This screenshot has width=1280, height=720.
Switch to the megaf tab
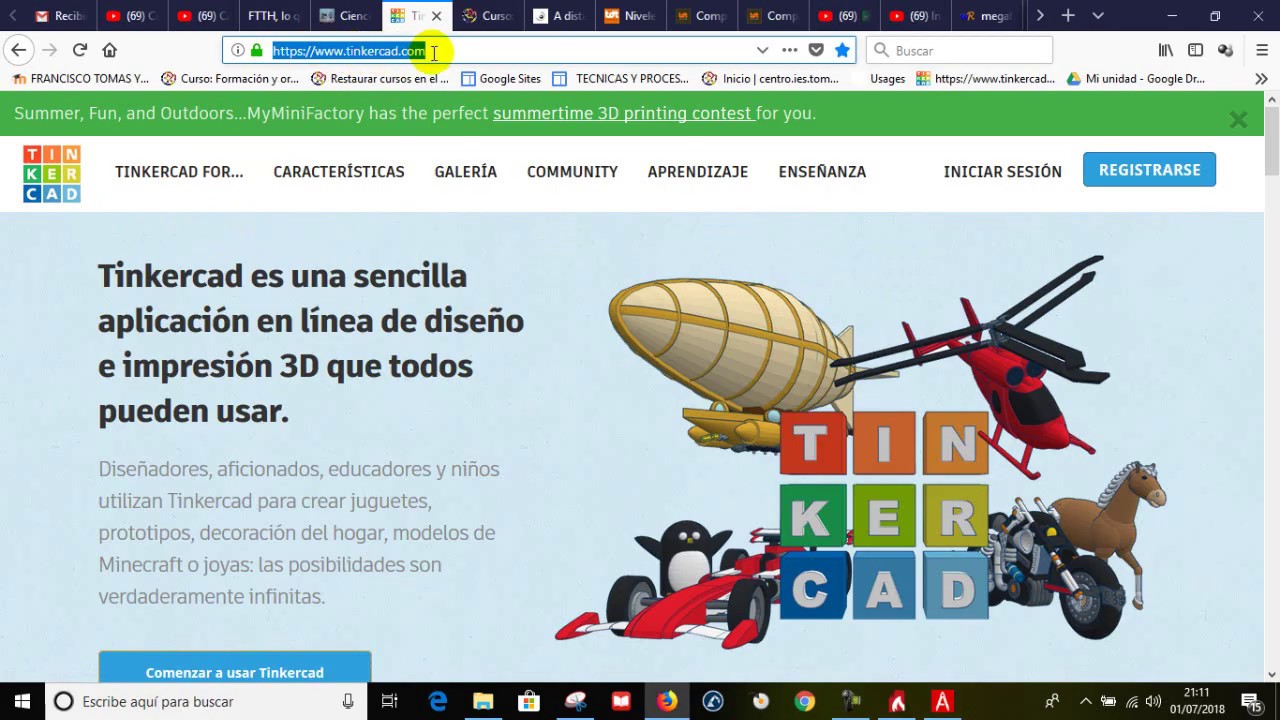pos(987,16)
